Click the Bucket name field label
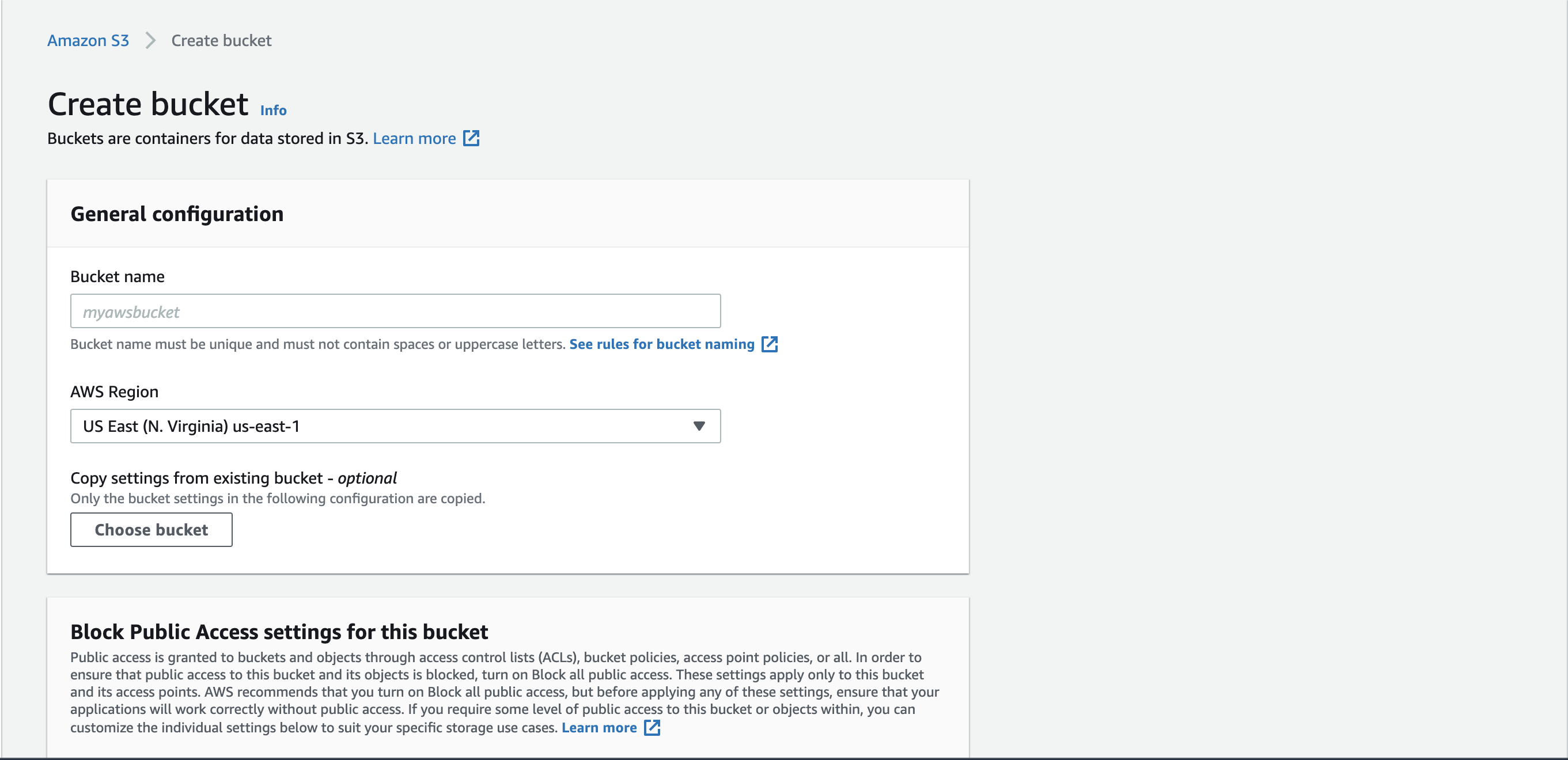1568x760 pixels. [118, 276]
